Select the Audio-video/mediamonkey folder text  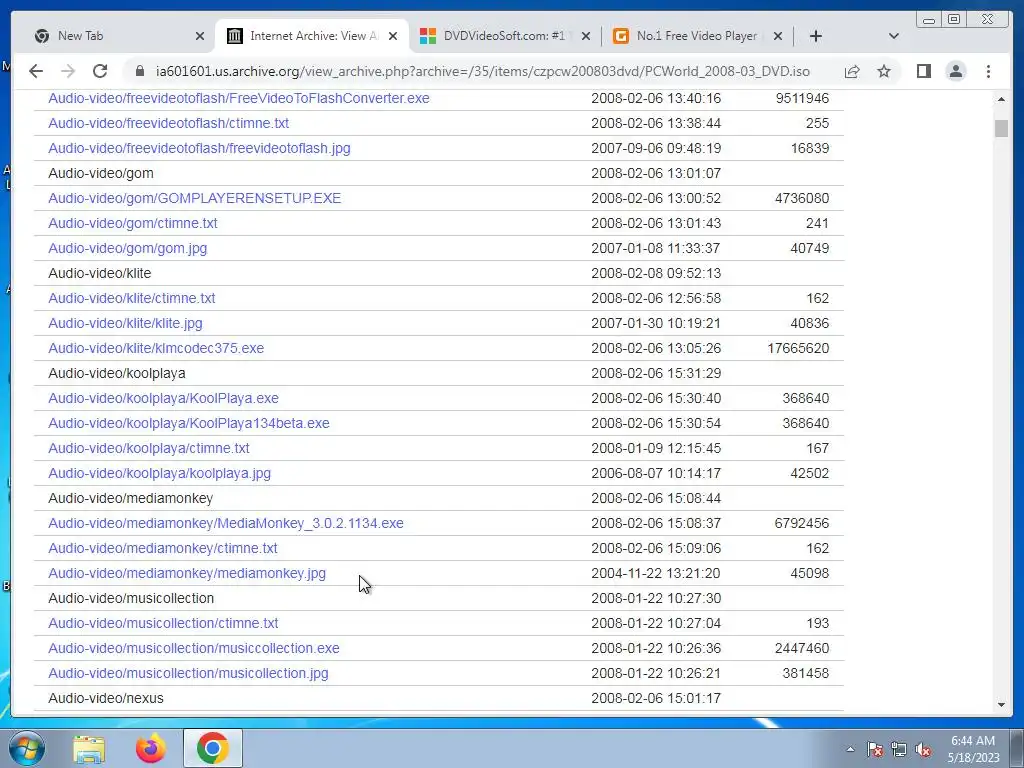coord(131,498)
